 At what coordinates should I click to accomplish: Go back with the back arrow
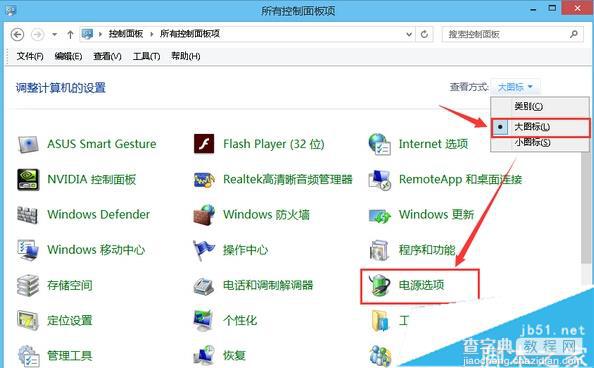tap(17, 34)
